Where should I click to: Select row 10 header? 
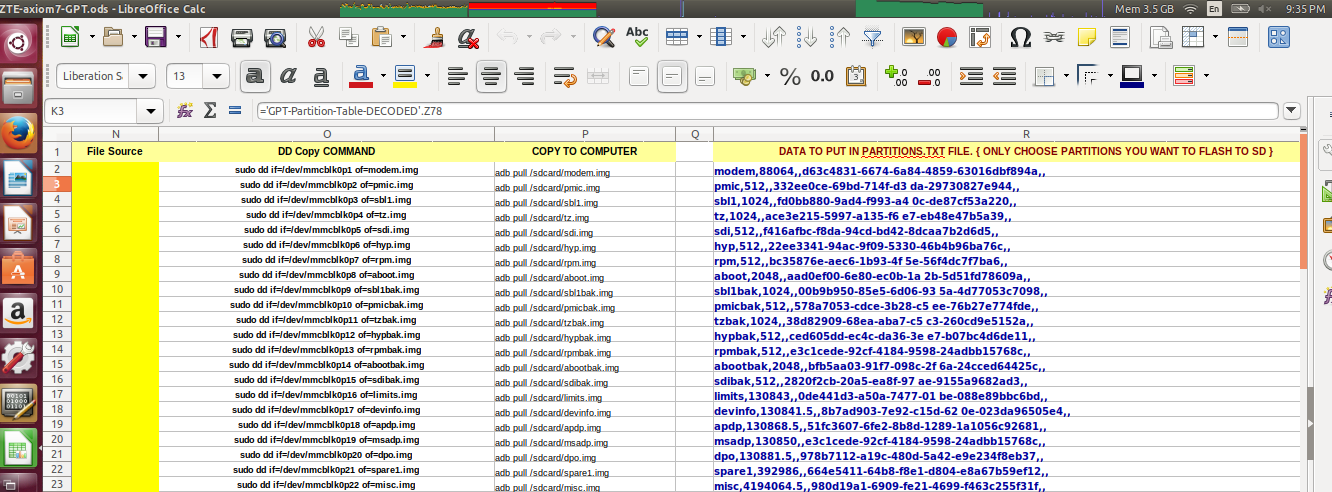tap(57, 290)
